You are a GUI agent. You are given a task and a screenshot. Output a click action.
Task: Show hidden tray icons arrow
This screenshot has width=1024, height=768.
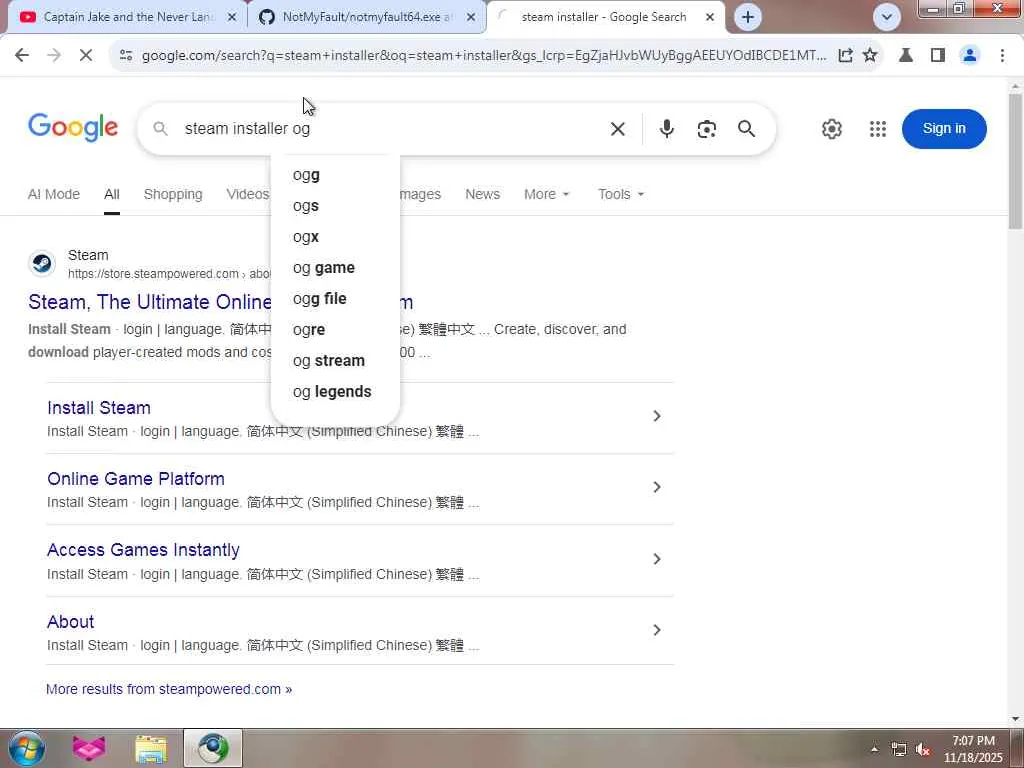coord(874,749)
